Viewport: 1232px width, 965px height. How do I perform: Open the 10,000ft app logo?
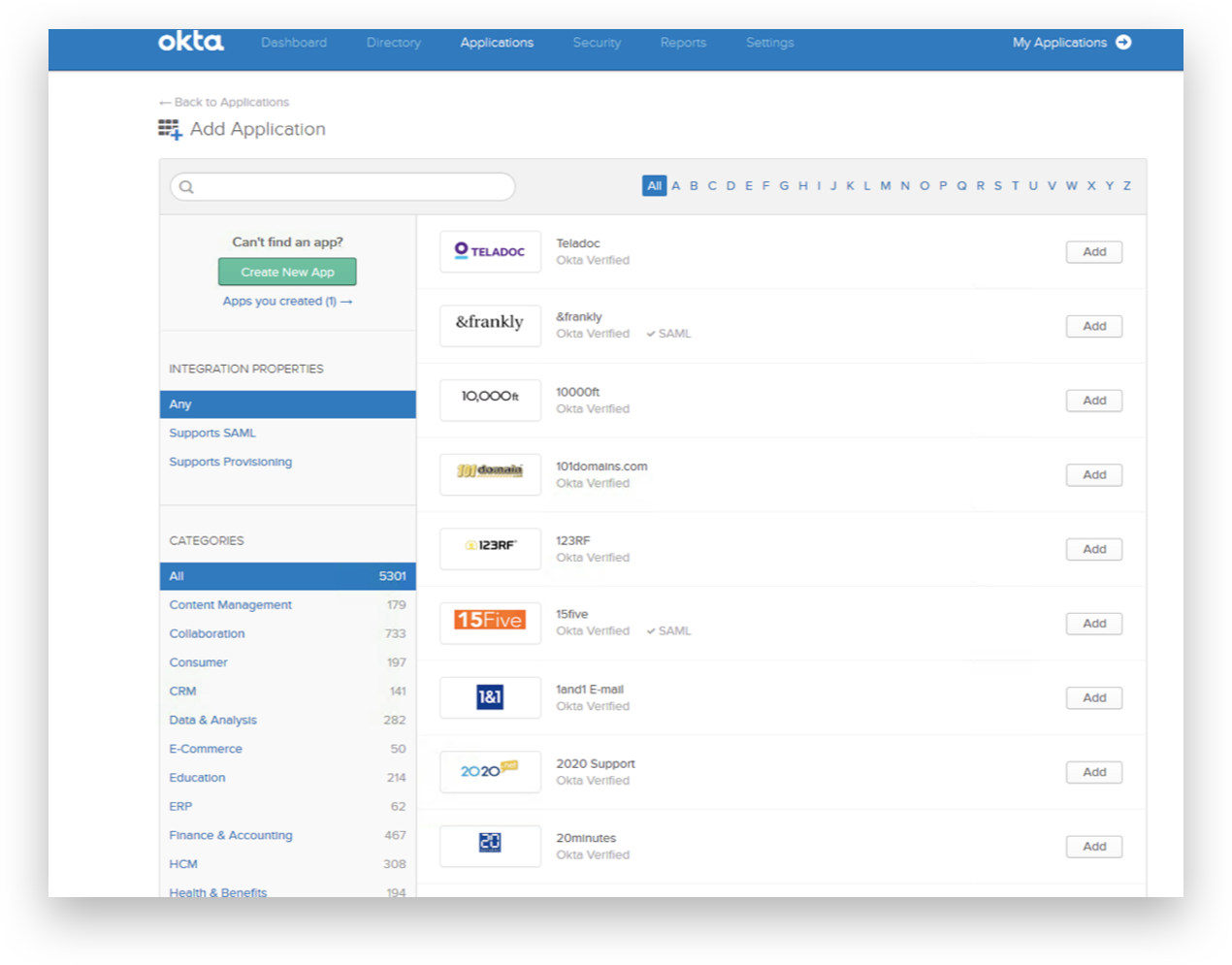click(490, 400)
